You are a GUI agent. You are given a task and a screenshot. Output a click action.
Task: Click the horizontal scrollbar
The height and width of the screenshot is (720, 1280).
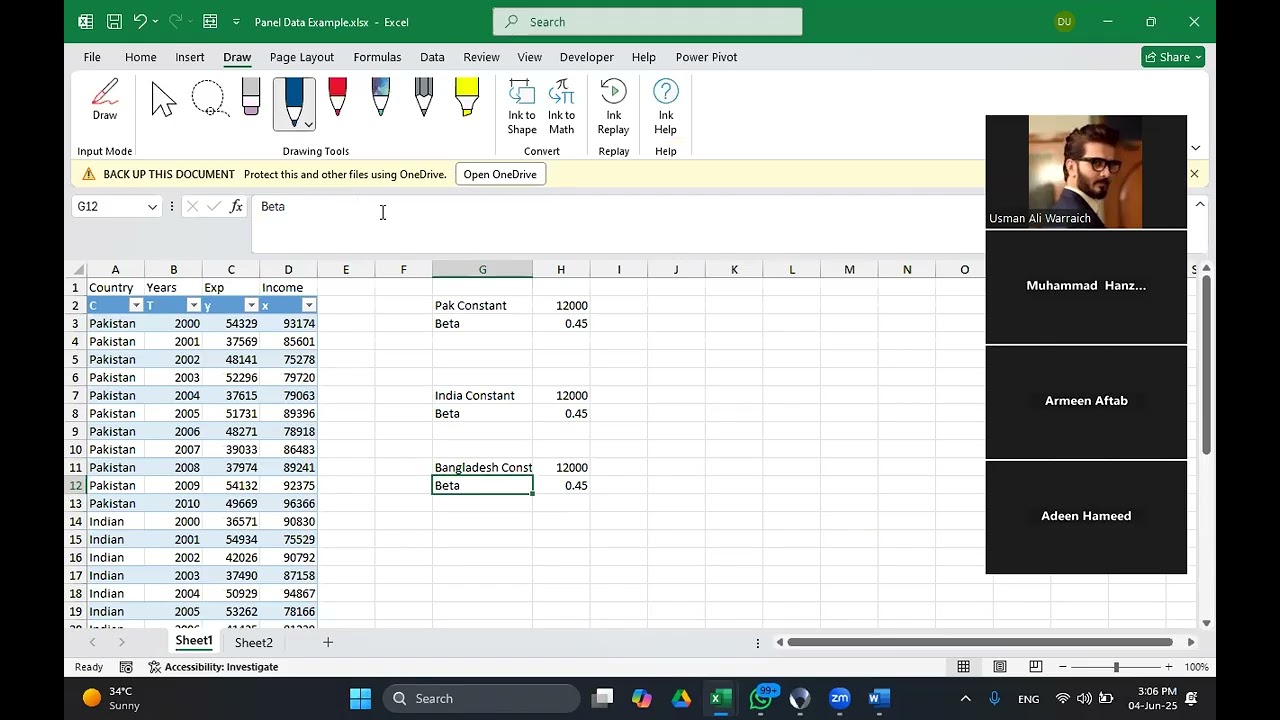[980, 642]
